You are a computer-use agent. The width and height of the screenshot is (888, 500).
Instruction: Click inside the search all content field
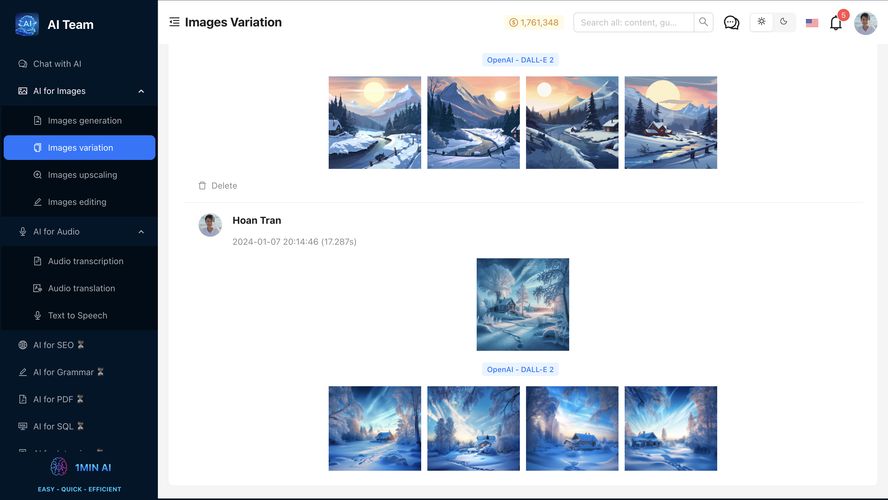tap(633, 22)
